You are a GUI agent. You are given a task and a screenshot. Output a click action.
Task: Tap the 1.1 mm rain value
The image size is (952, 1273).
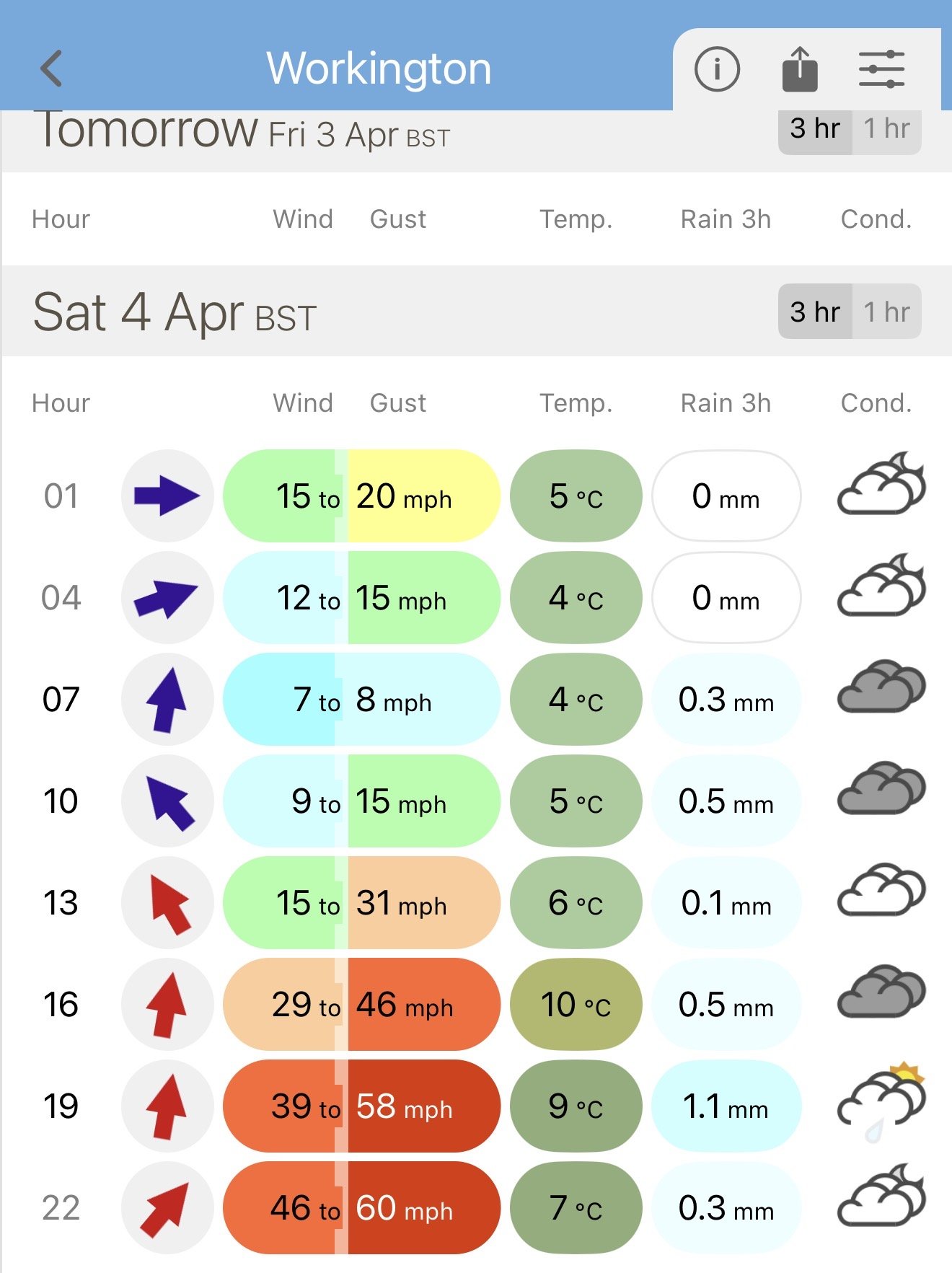click(726, 1106)
